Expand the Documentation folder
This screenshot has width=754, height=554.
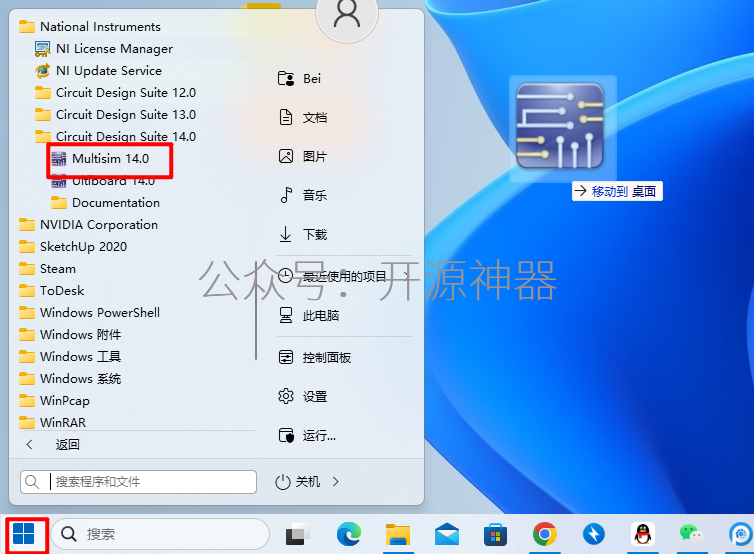(105, 202)
